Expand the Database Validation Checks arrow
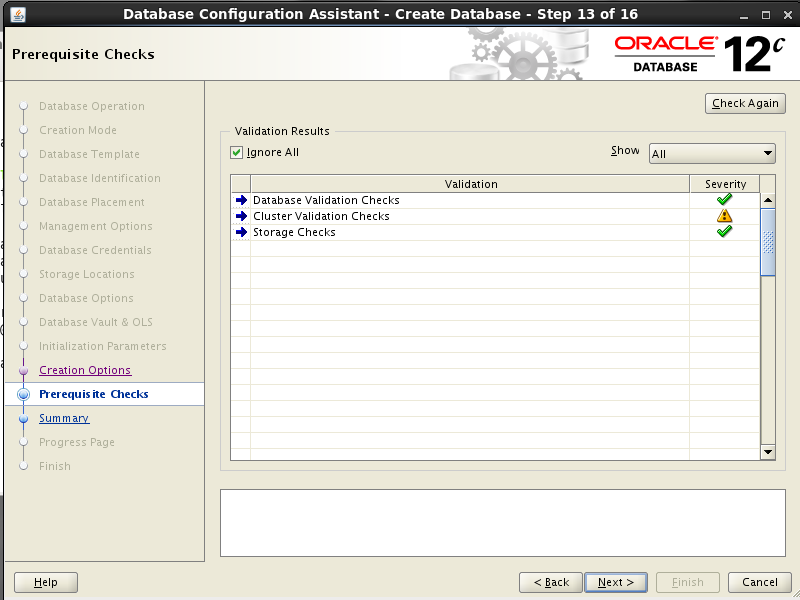800x600 pixels. tap(241, 200)
